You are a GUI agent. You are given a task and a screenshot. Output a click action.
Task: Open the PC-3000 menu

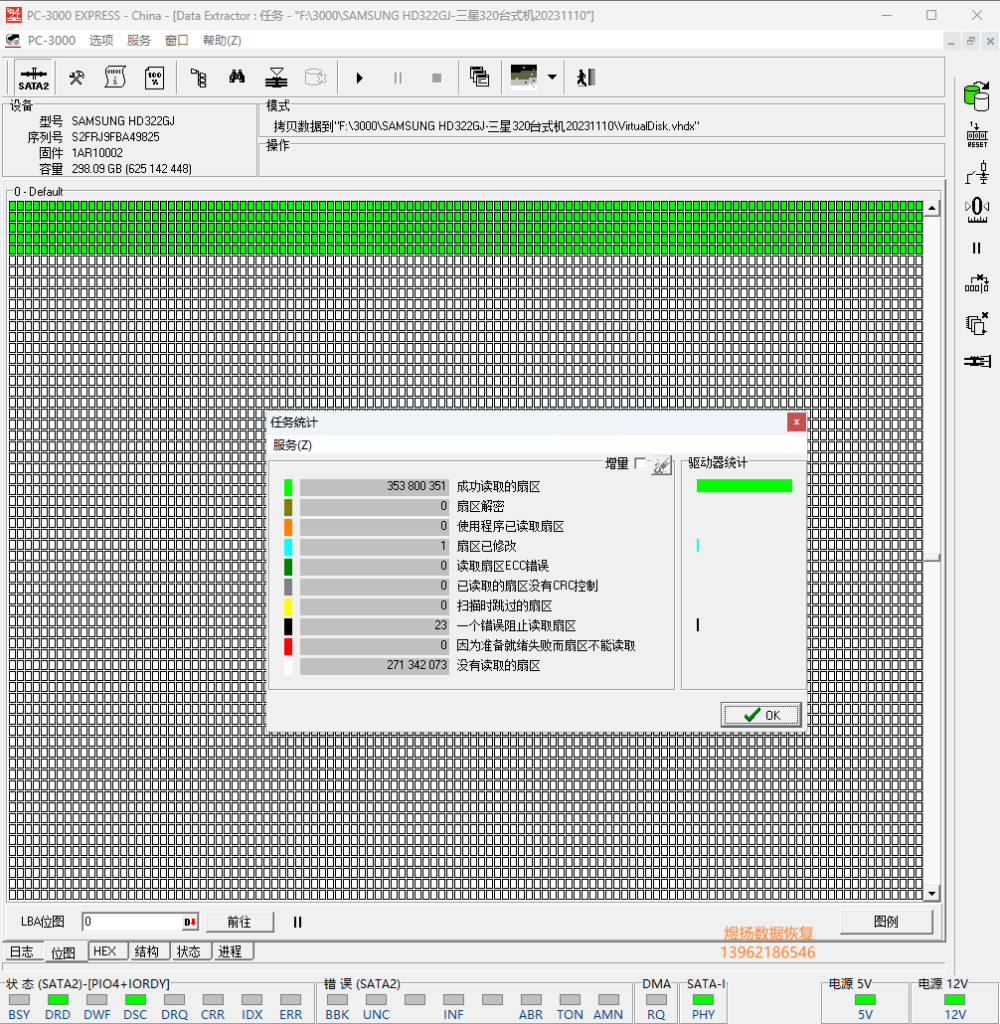point(52,40)
